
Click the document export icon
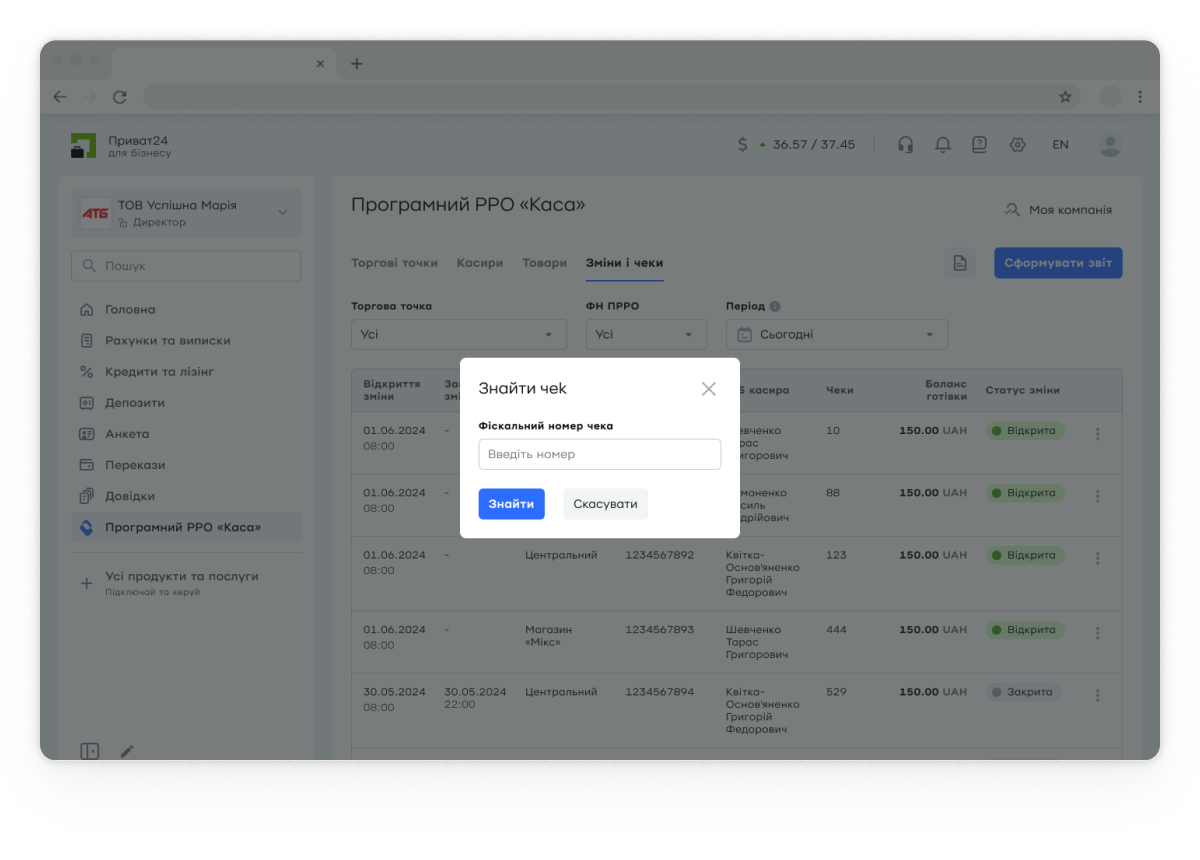click(960, 263)
